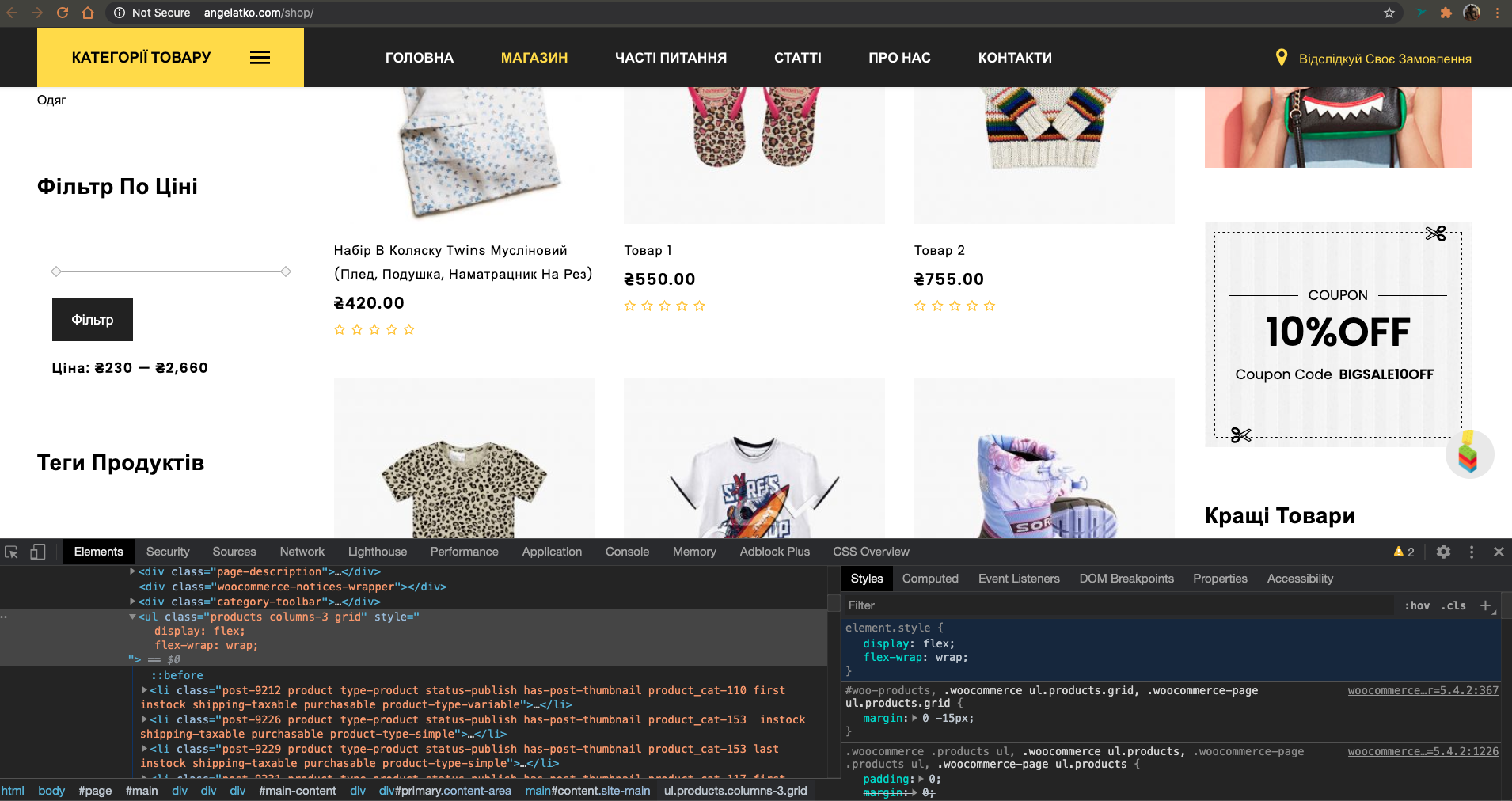
Task: Bookmark page with star icon
Action: 1389,13
